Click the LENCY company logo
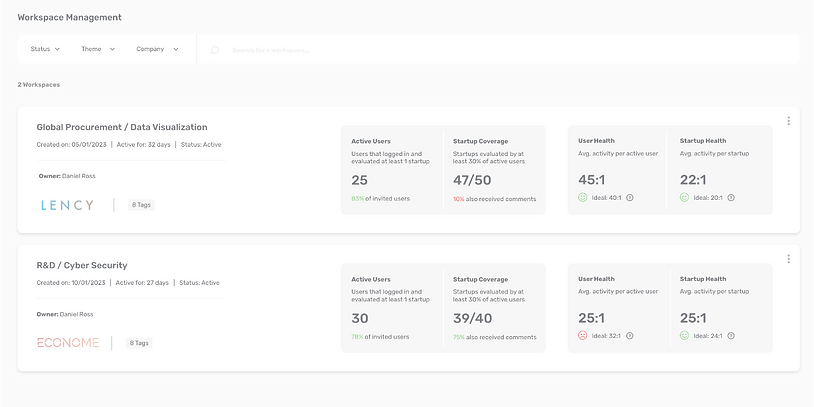Image resolution: width=814 pixels, height=407 pixels. pyautogui.click(x=67, y=205)
